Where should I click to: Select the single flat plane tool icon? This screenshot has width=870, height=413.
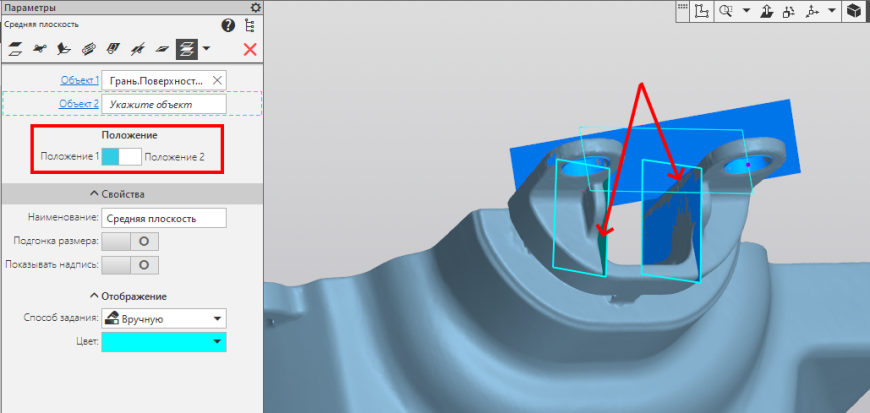161,49
